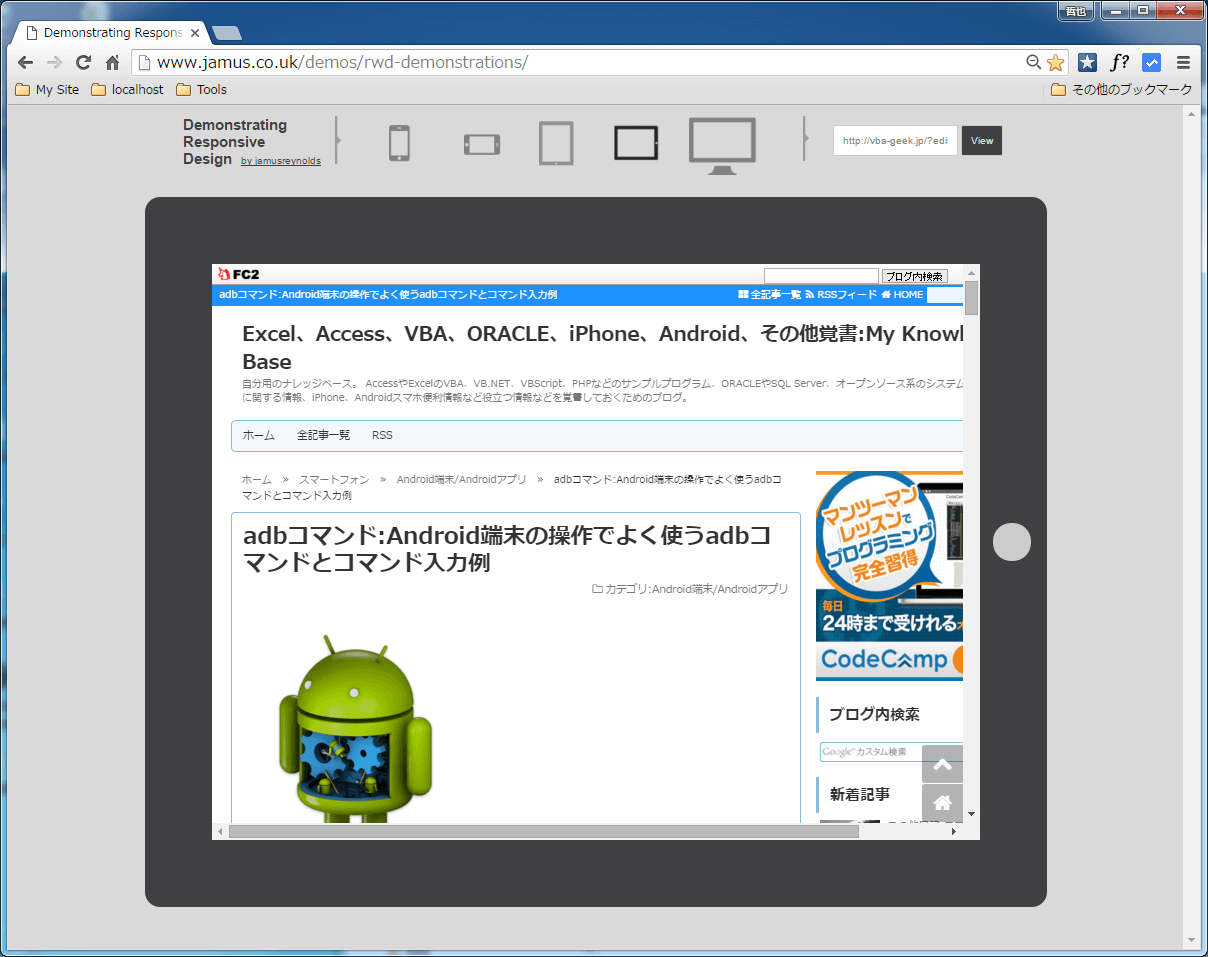
Task: Click the round home icon in the blog sidebar
Action: [x=941, y=802]
